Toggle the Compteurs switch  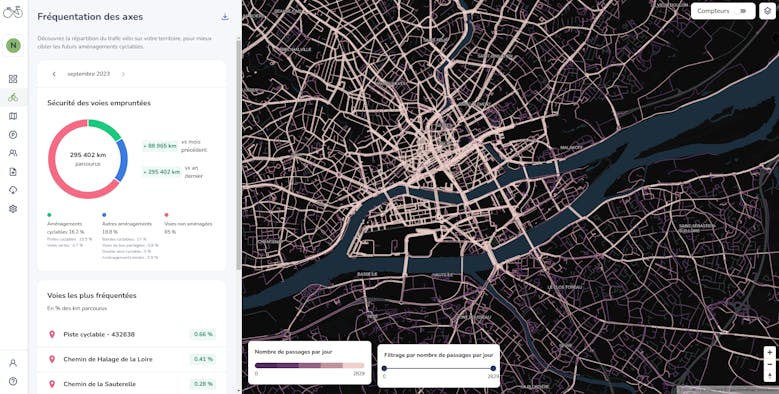tap(742, 11)
